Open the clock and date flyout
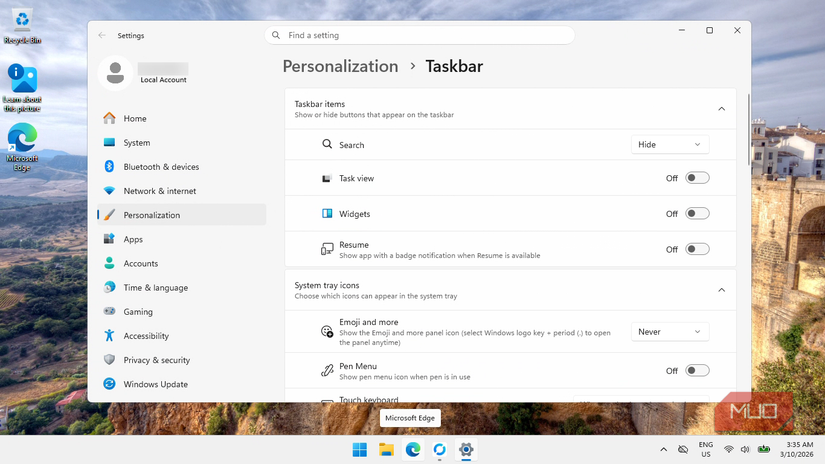 coord(796,450)
